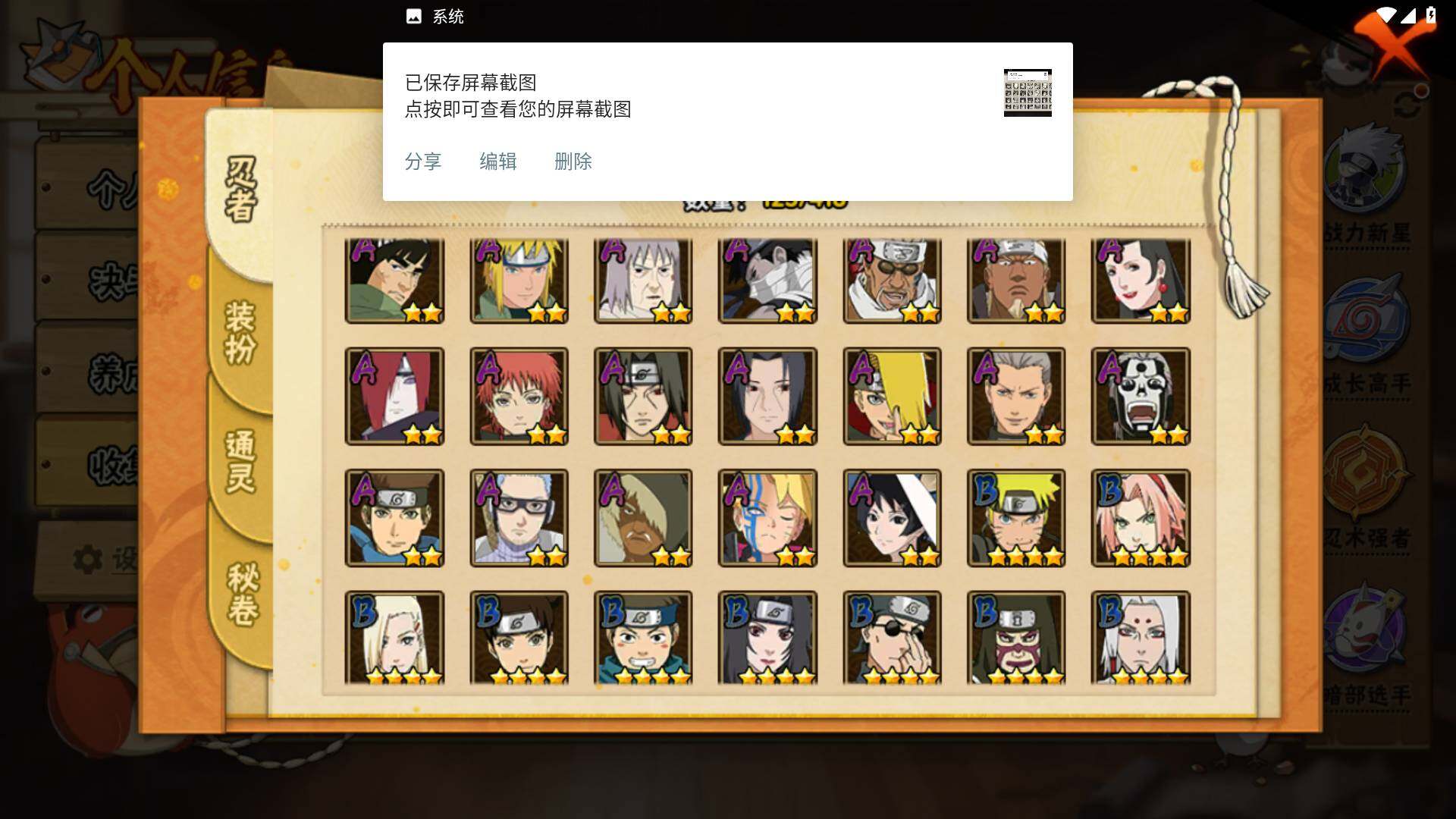
Task: Select the red-haired Nagato ninja portrait
Action: [394, 397]
